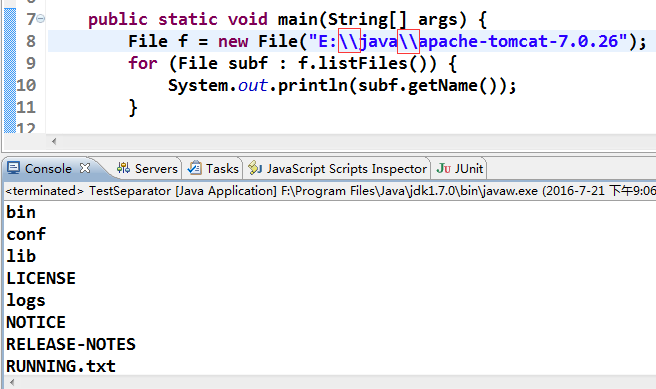Click 'NOTICE' in console output
The width and height of the screenshot is (656, 389).
(x=36, y=322)
